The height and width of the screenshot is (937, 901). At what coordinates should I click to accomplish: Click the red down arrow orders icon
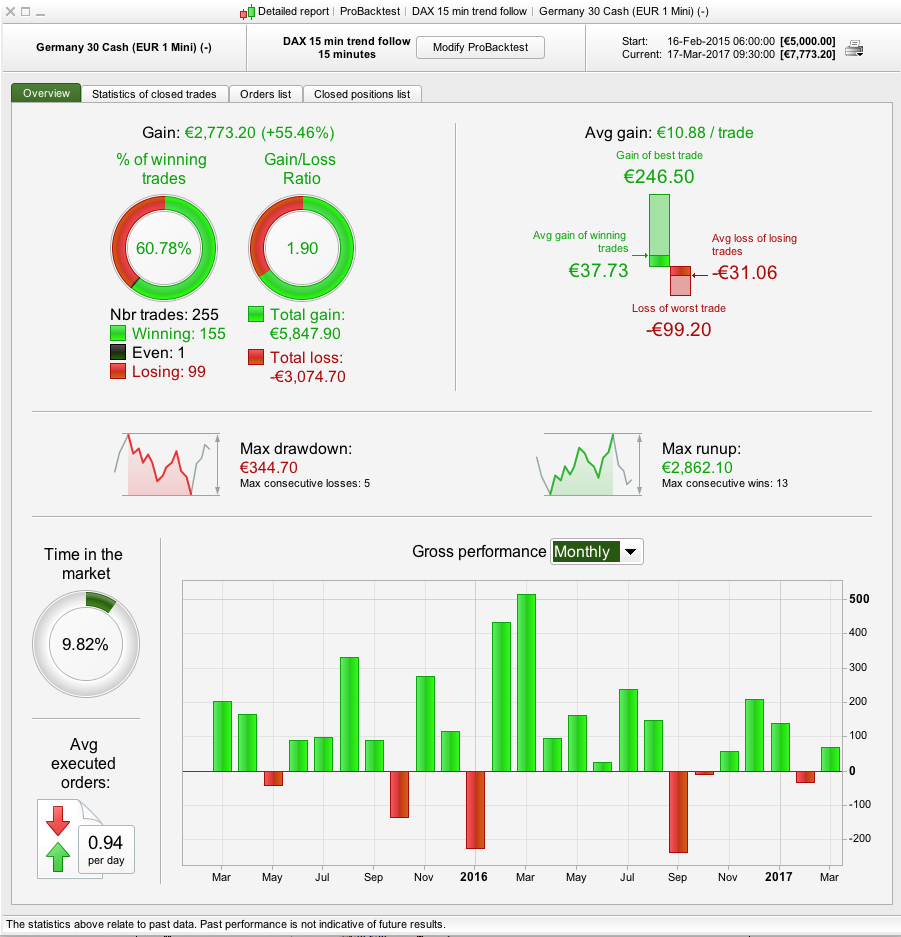pyautogui.click(x=58, y=820)
